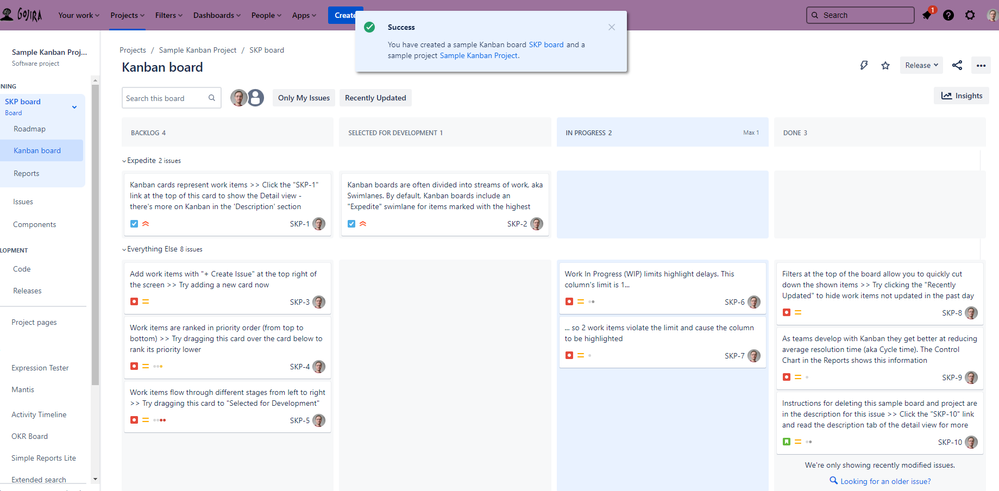
Task: Click the bug type icon on SKP-8
Action: click(786, 313)
